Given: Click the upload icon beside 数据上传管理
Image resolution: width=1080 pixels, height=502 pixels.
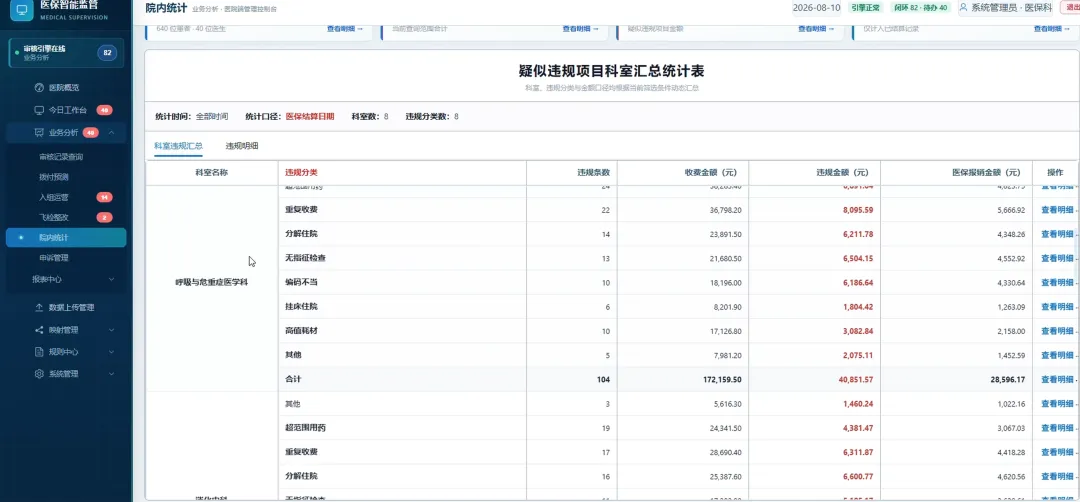Looking at the screenshot, I should (x=39, y=308).
